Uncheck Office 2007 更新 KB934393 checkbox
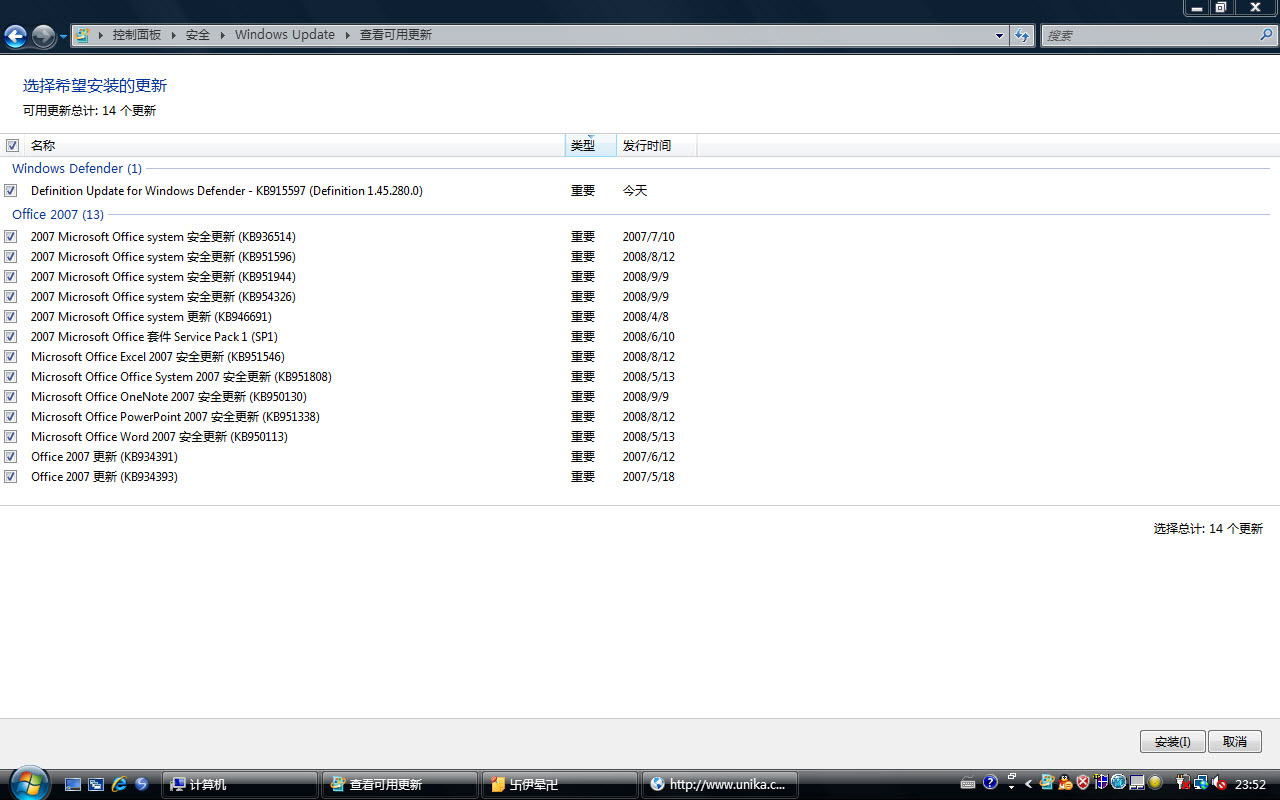 (x=10, y=477)
